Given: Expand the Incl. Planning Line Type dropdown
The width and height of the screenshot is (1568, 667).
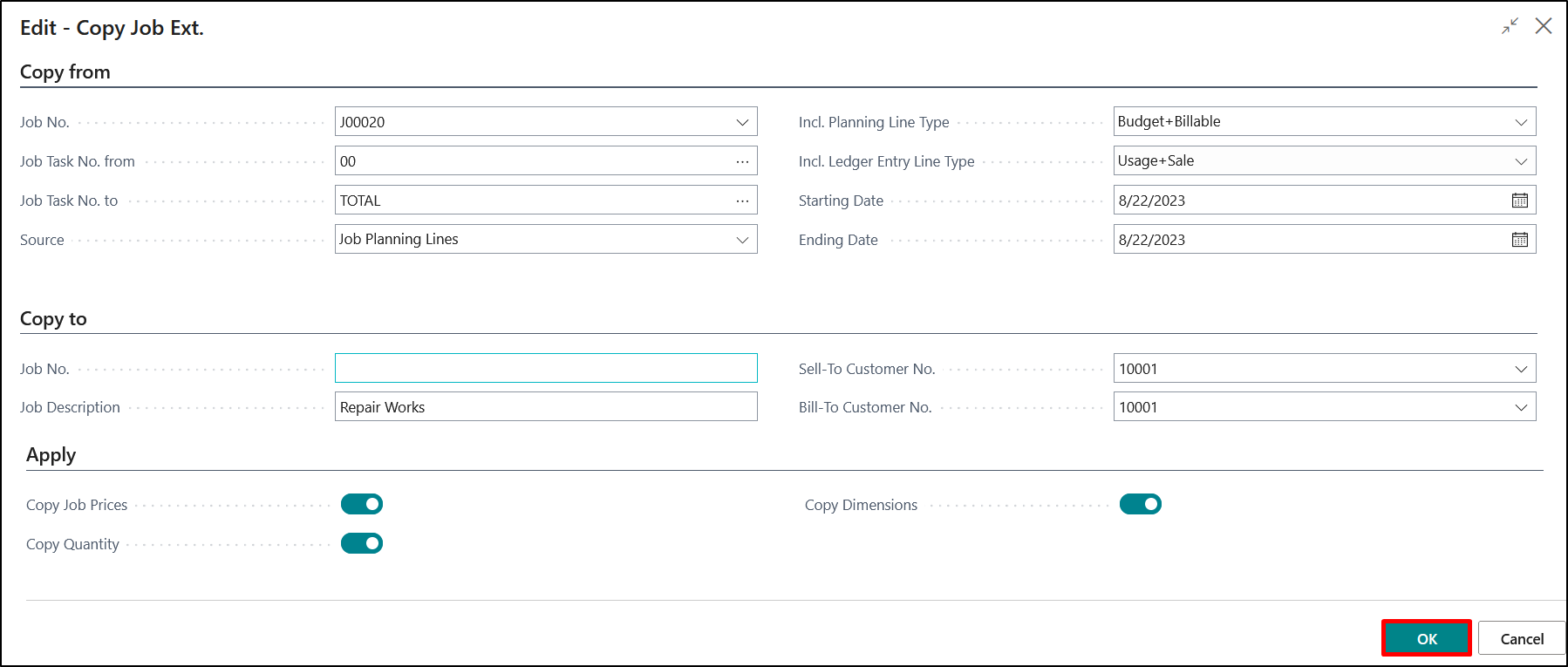Looking at the screenshot, I should tap(1521, 122).
